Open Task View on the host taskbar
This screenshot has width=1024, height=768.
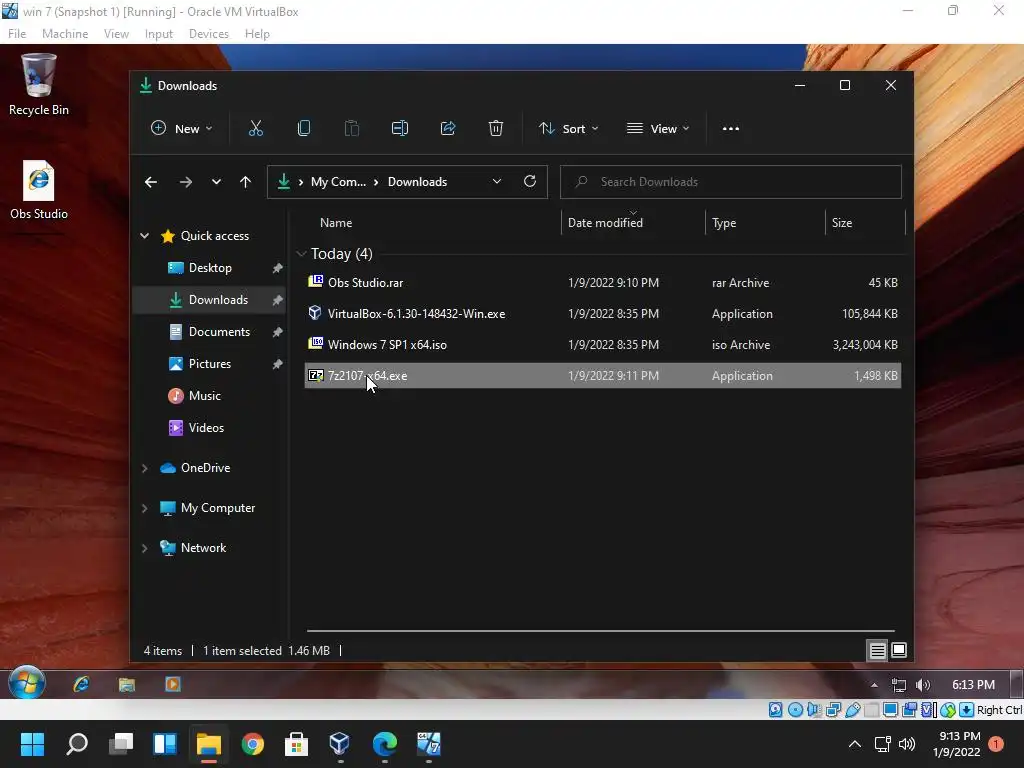pyautogui.click(x=121, y=744)
